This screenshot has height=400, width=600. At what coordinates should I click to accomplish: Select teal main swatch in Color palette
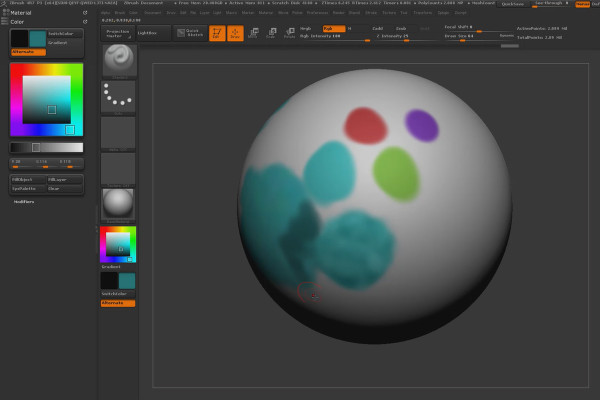click(38, 39)
